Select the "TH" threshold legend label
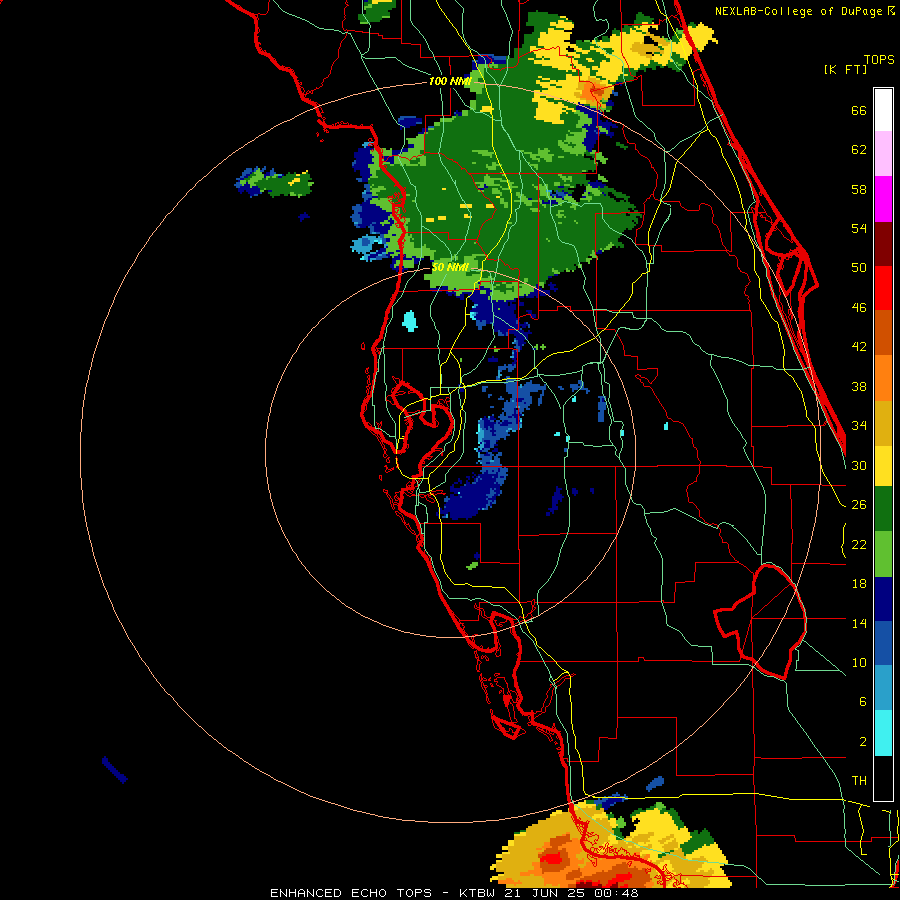This screenshot has height=900, width=900. point(859,781)
